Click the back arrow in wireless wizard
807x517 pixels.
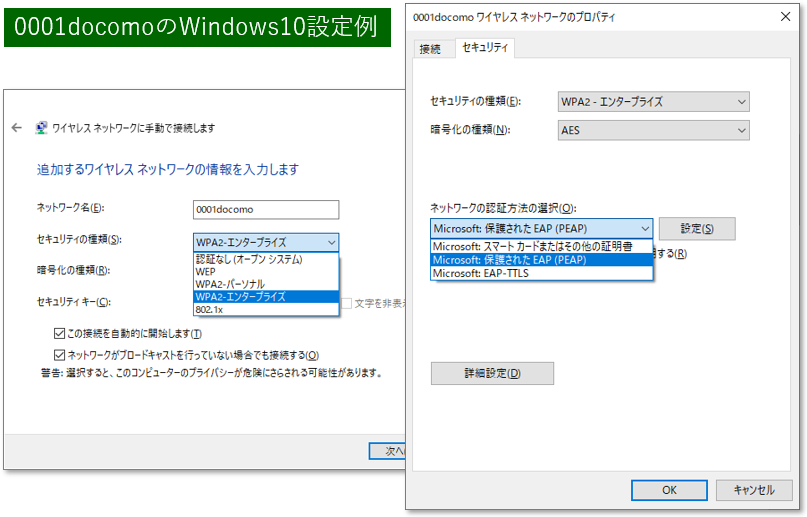tap(16, 128)
